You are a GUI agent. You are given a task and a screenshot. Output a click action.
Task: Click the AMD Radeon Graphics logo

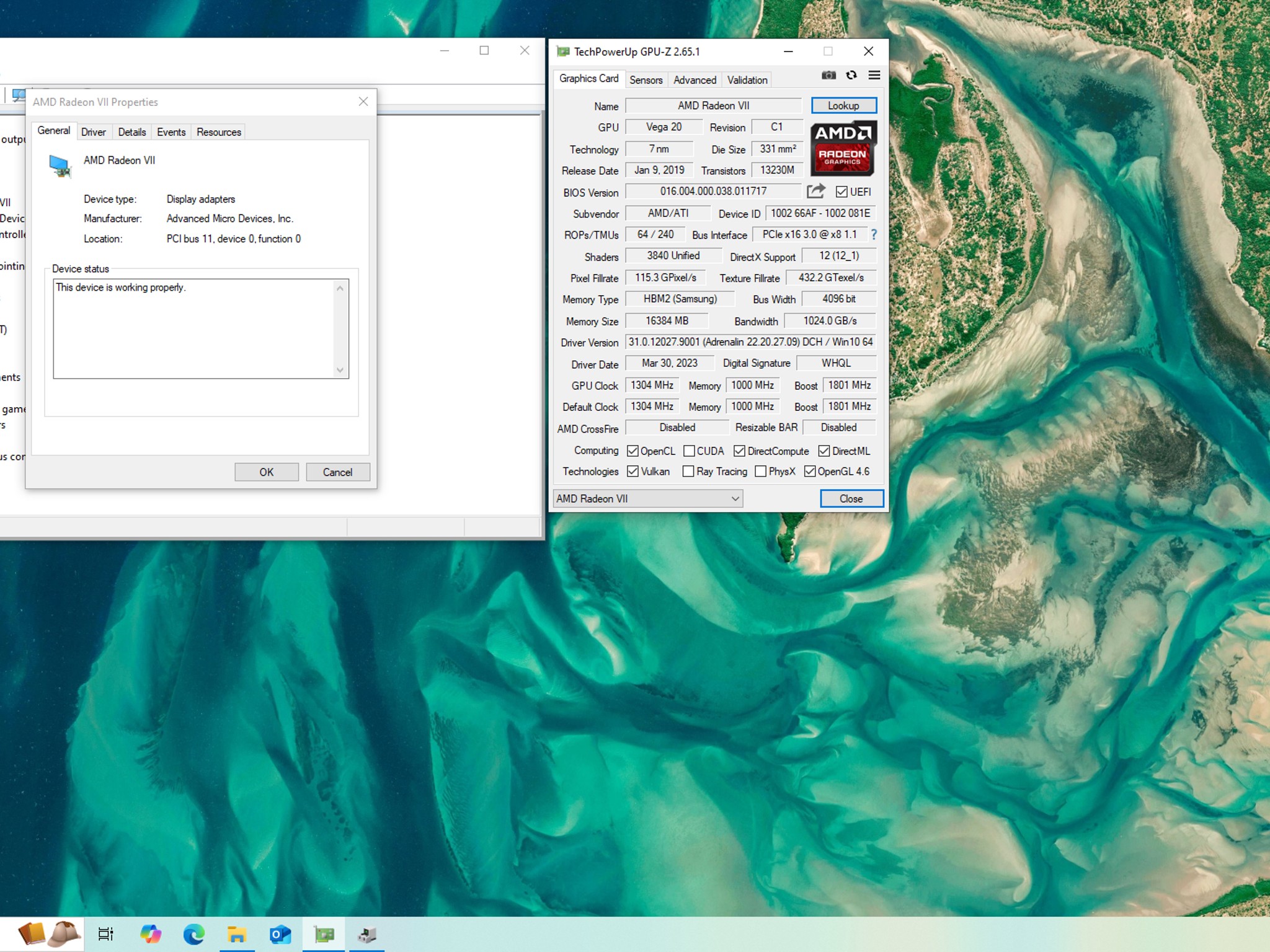pos(843,148)
